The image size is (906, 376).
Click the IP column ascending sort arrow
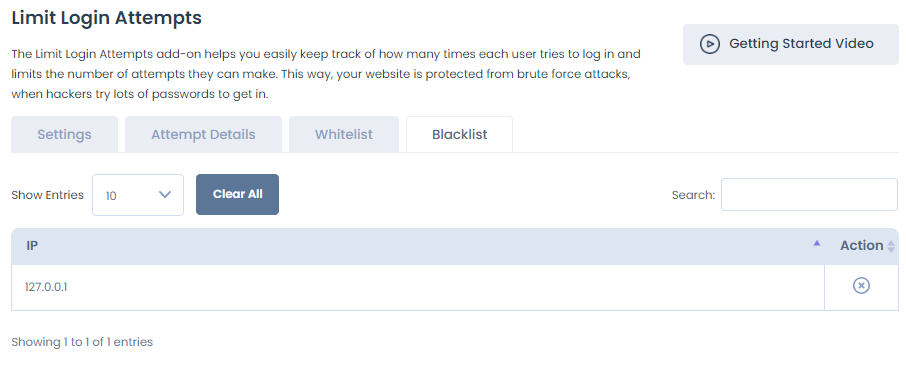point(816,243)
